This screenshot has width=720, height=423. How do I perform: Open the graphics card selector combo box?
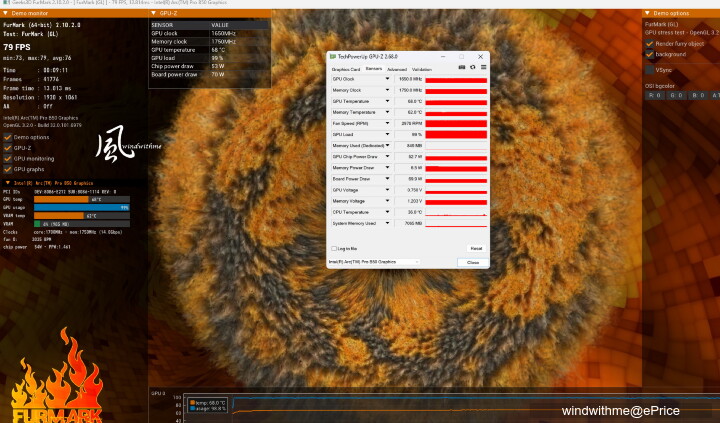(x=374, y=262)
